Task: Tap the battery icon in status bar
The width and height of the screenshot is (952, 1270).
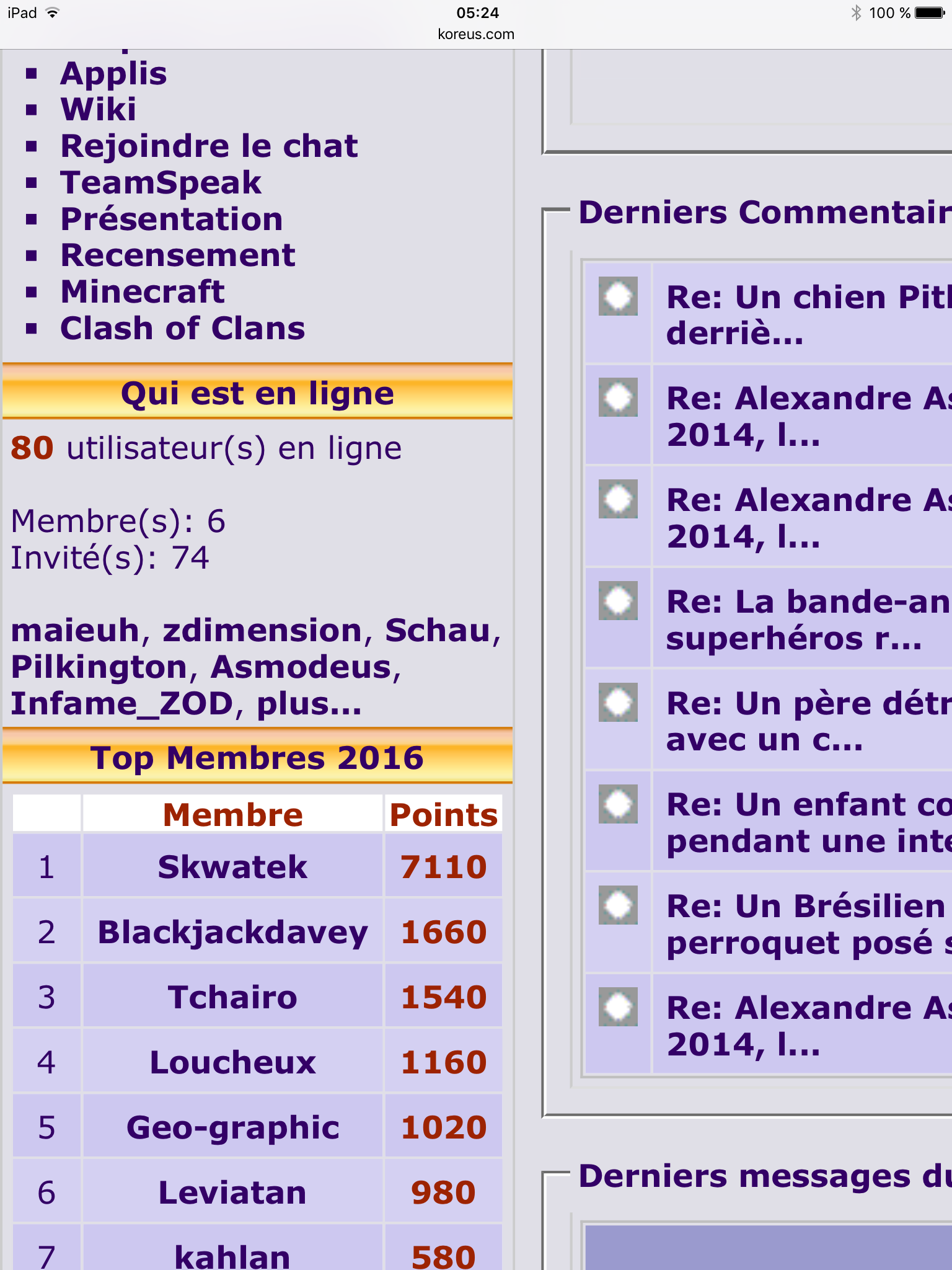Action: click(x=930, y=13)
